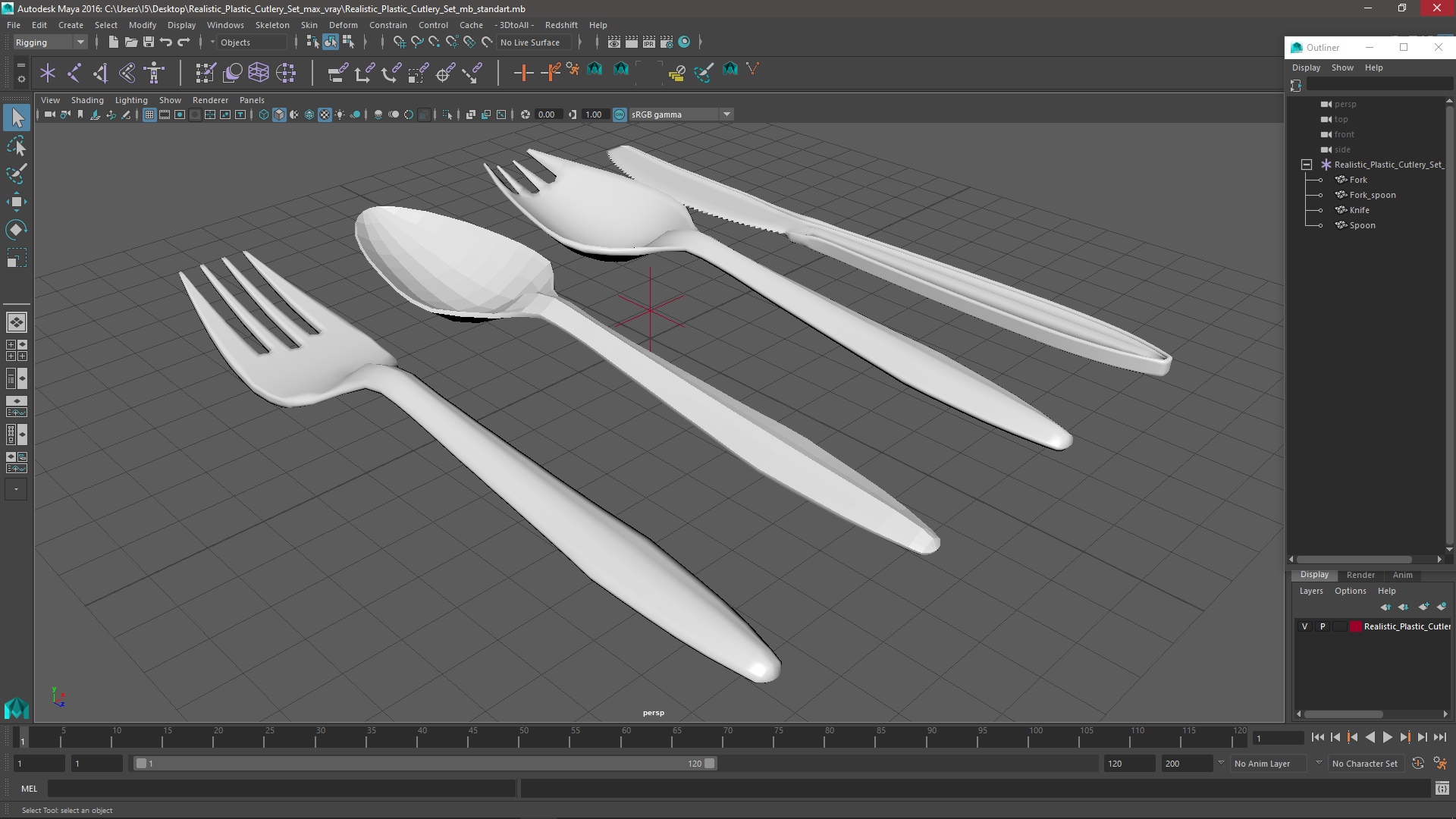Viewport: 1456px width, 819px height.
Task: Activate the Paint Selection tool
Action: click(17, 174)
